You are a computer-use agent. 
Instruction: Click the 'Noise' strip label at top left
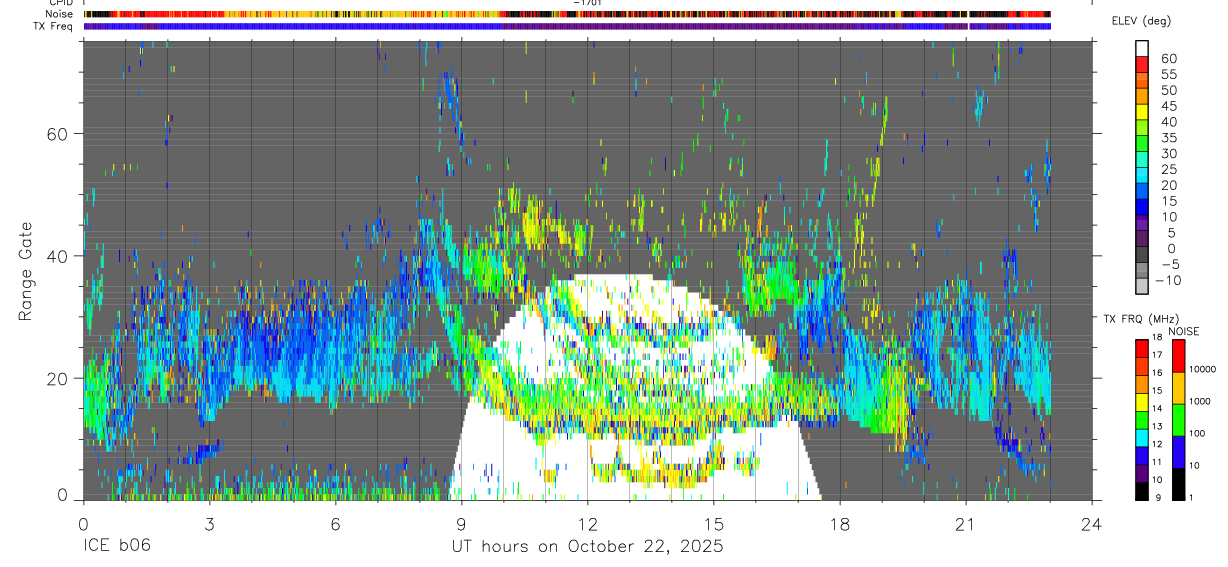point(58,14)
